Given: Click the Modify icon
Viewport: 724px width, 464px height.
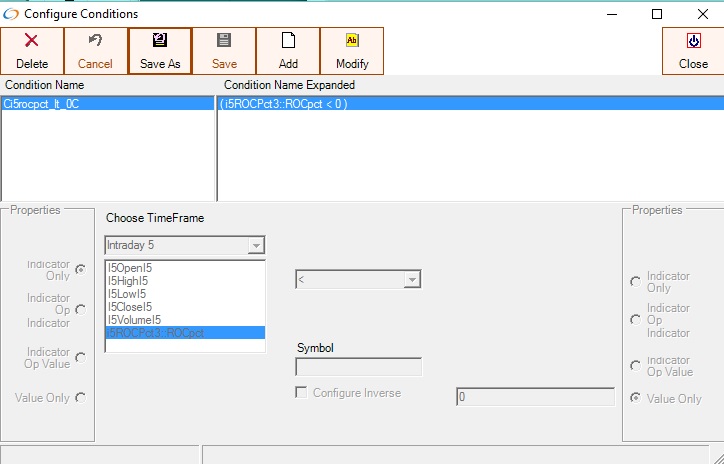Looking at the screenshot, I should point(352,41).
